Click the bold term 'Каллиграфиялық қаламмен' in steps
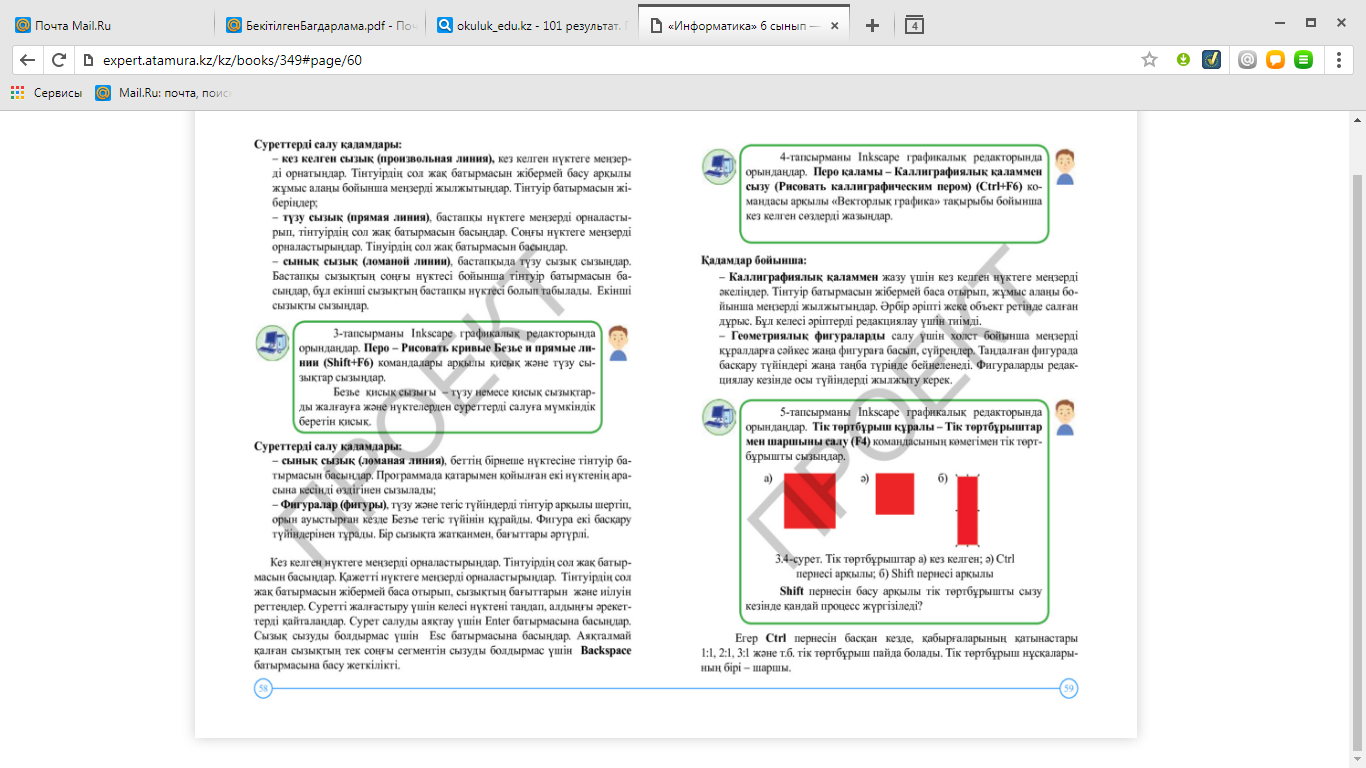 point(804,277)
